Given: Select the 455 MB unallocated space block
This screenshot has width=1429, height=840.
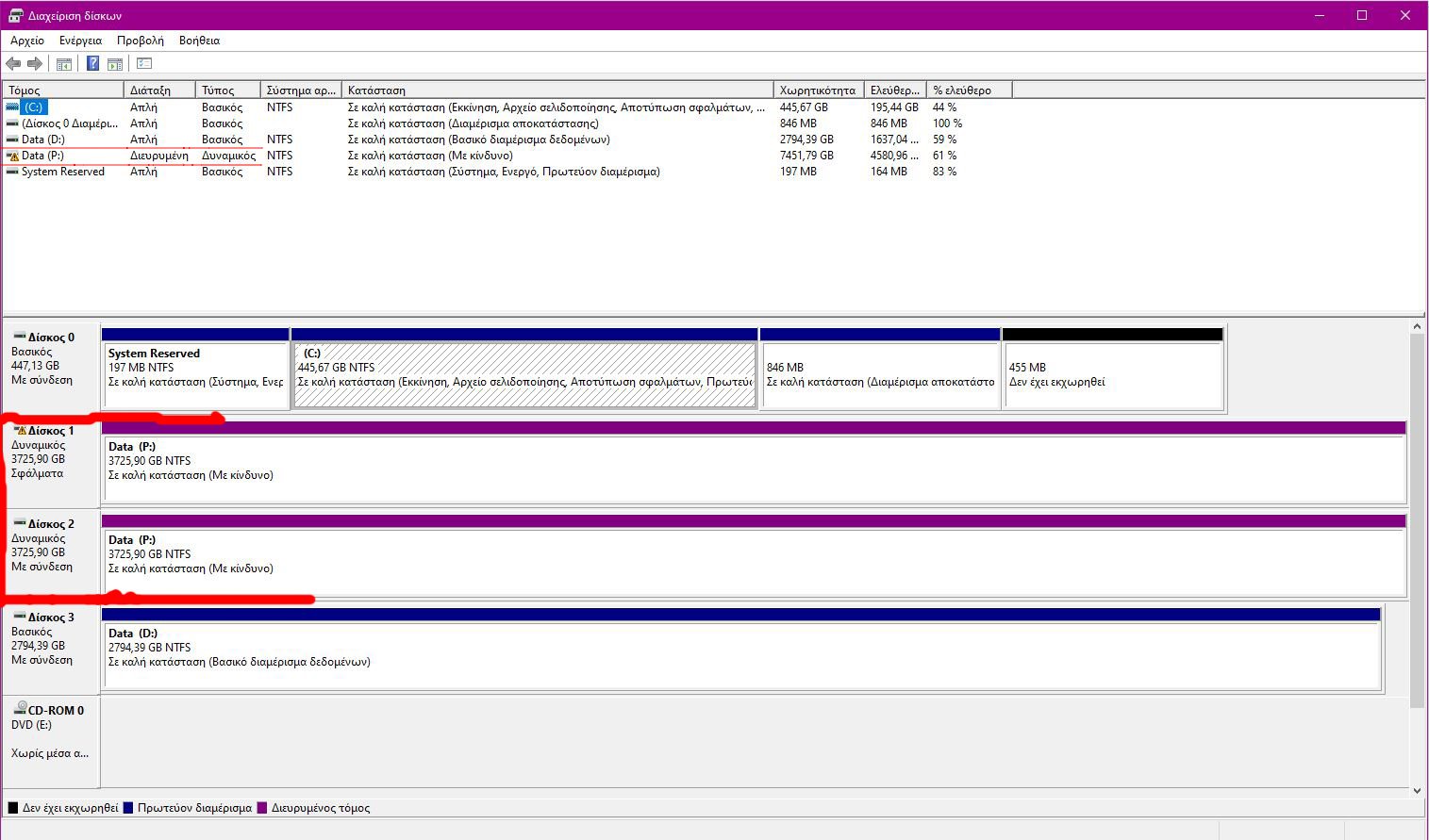Looking at the screenshot, I should 1113,374.
